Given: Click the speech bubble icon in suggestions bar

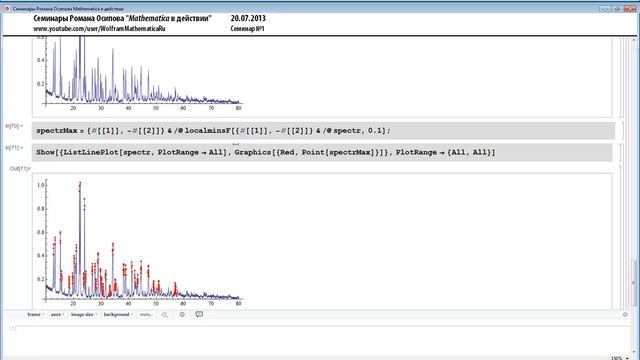Looking at the screenshot, I should pyautogui.click(x=199, y=314).
